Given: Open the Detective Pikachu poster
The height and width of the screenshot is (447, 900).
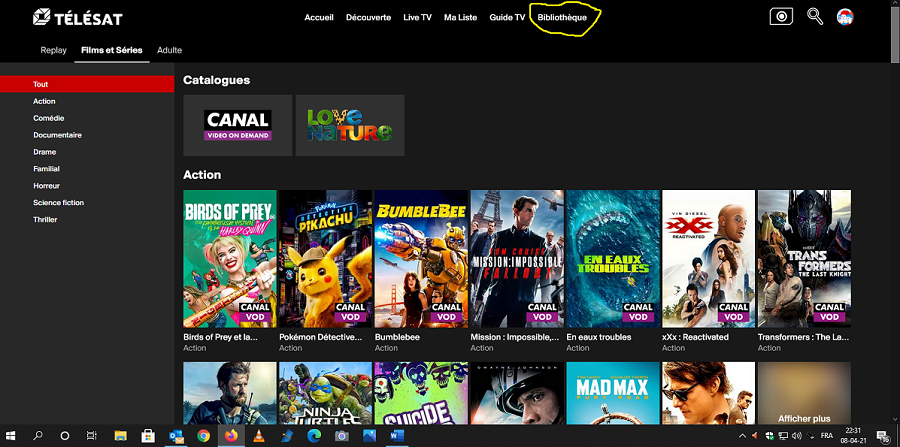Looking at the screenshot, I should coord(325,259).
